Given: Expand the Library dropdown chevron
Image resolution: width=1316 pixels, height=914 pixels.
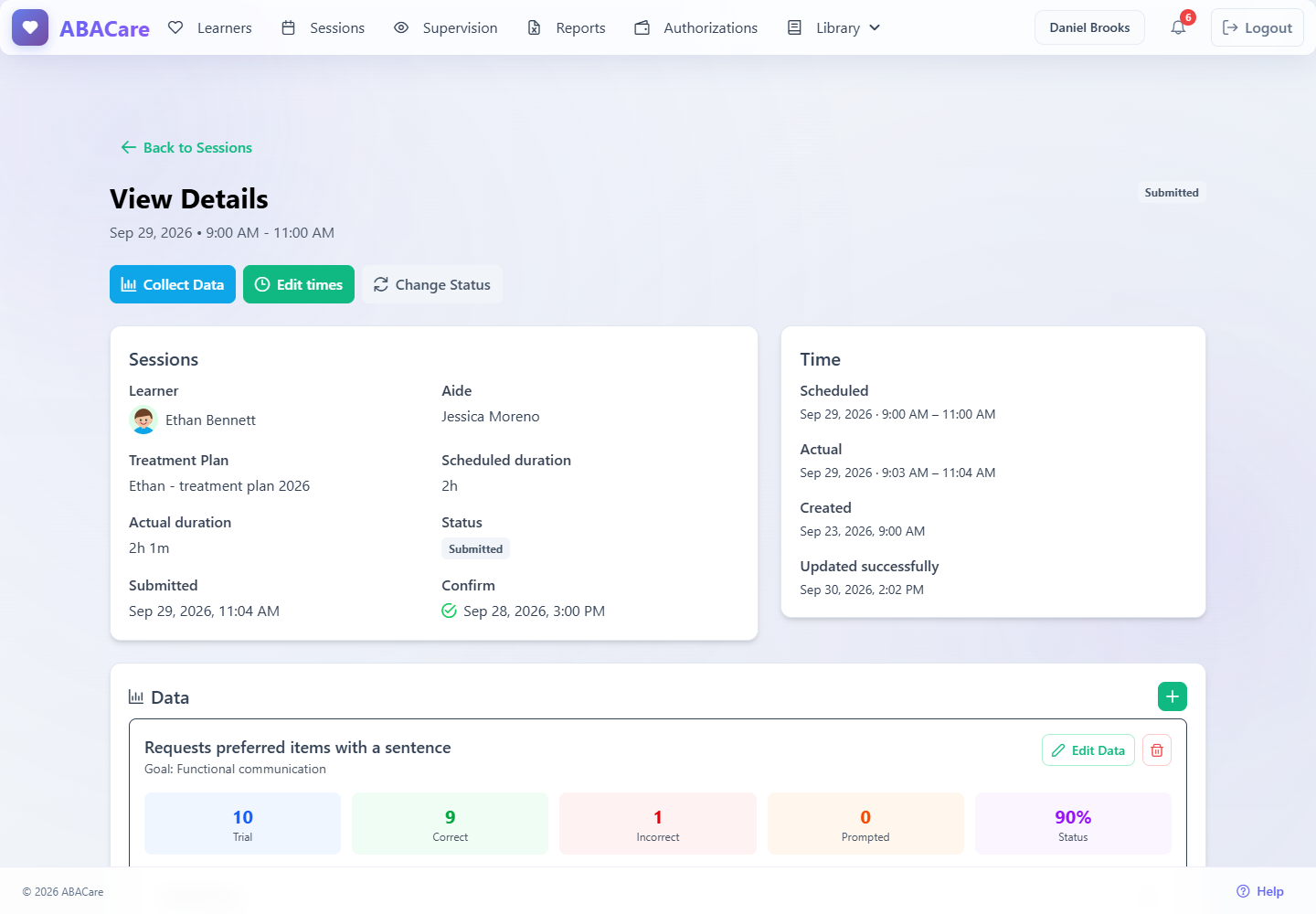Looking at the screenshot, I should [x=875, y=27].
